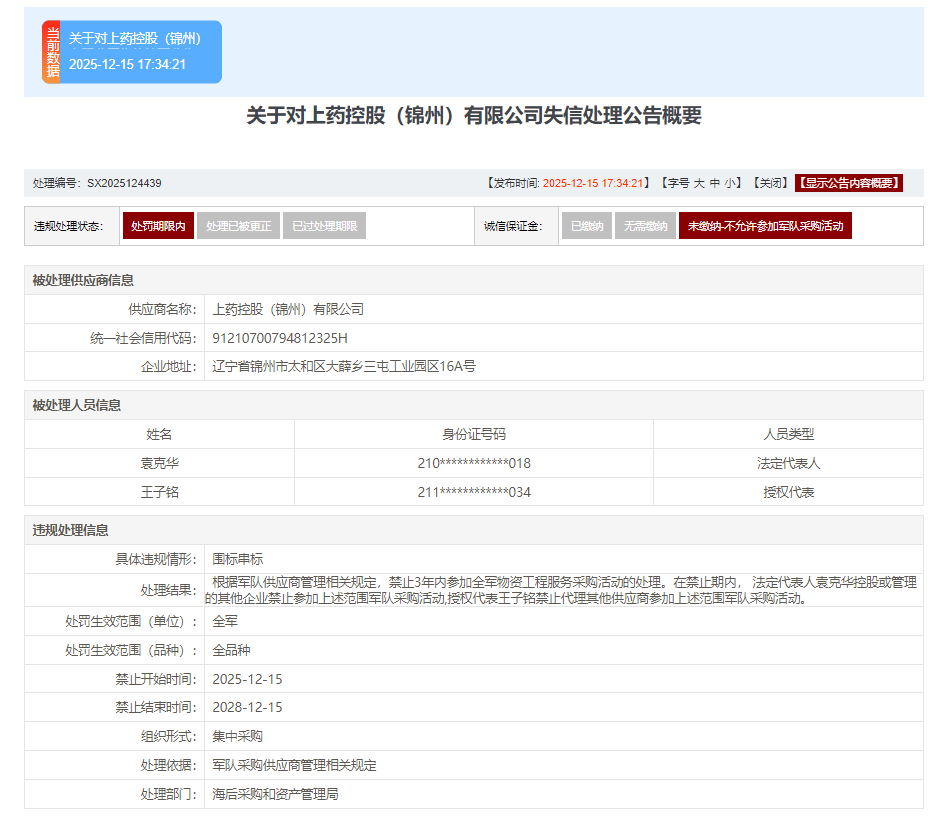
Task: Click the 无需缴纳 deposit status
Action: [x=644, y=226]
